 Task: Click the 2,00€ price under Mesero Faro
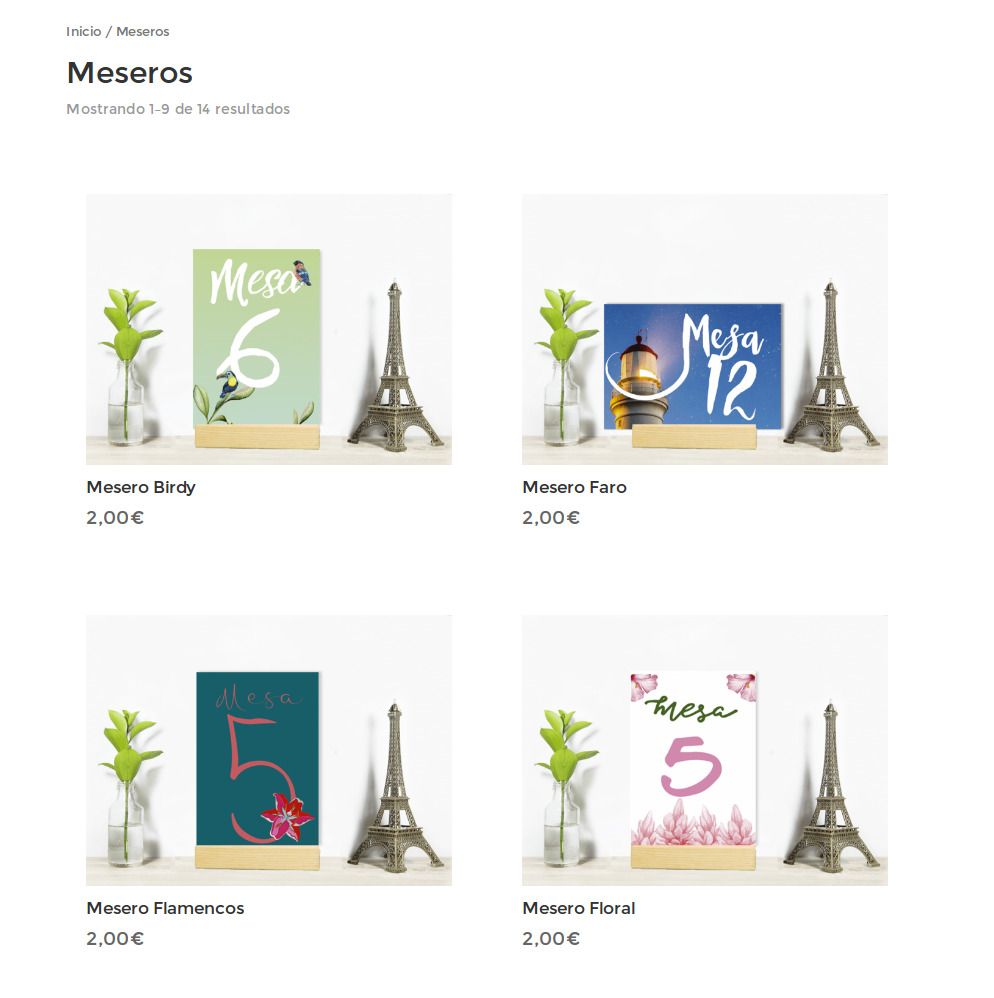[551, 517]
